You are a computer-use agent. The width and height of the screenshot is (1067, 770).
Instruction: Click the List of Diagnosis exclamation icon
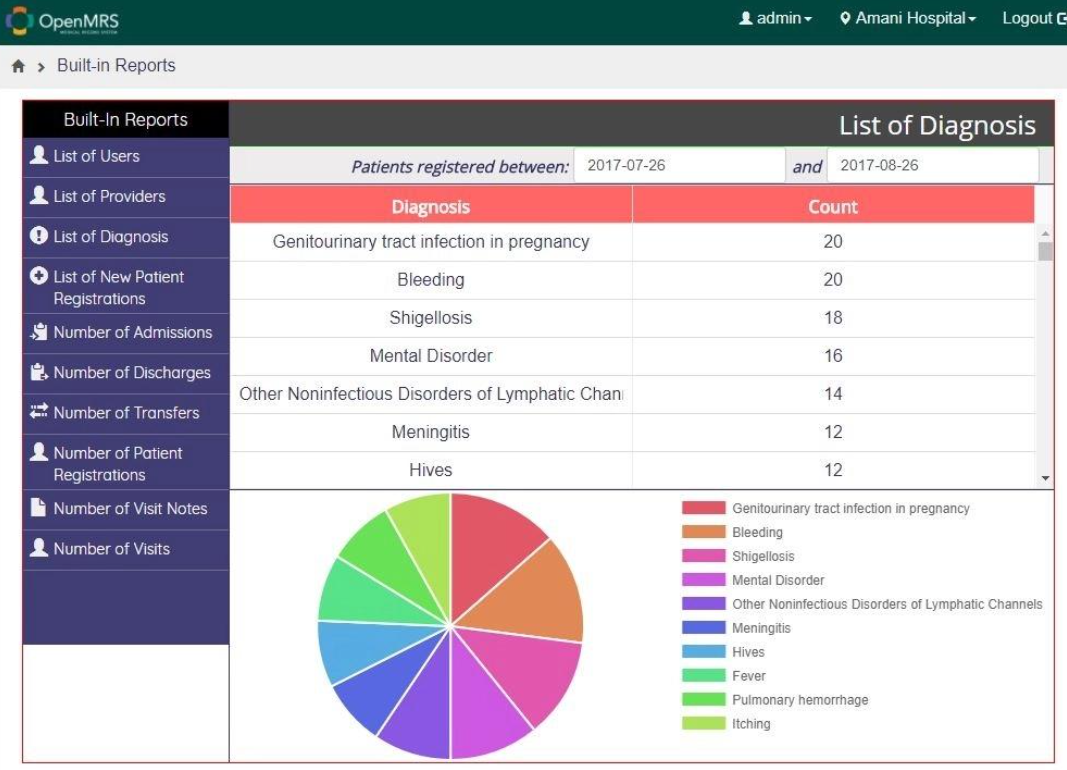pyautogui.click(x=39, y=235)
